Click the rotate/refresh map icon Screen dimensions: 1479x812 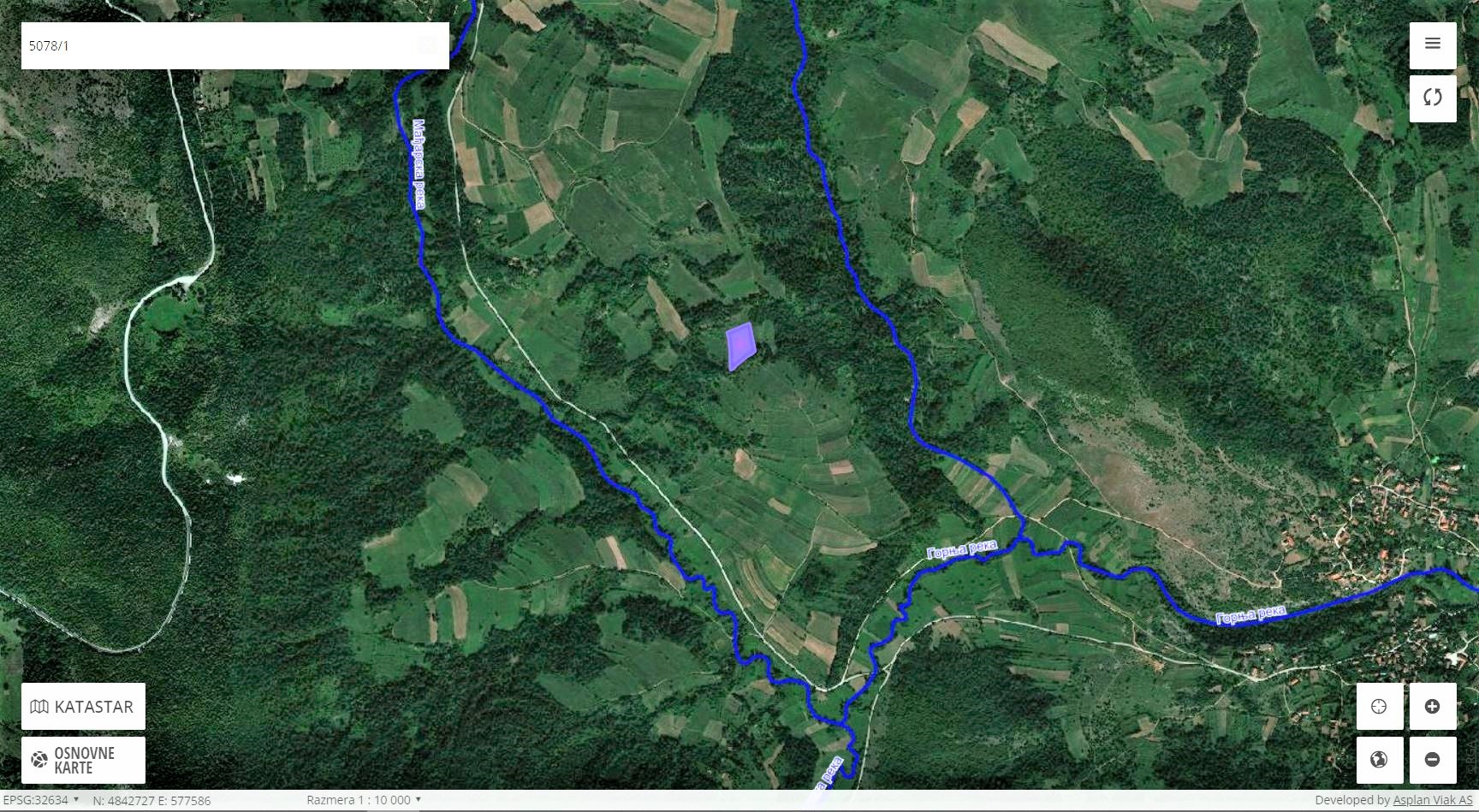click(x=1433, y=98)
